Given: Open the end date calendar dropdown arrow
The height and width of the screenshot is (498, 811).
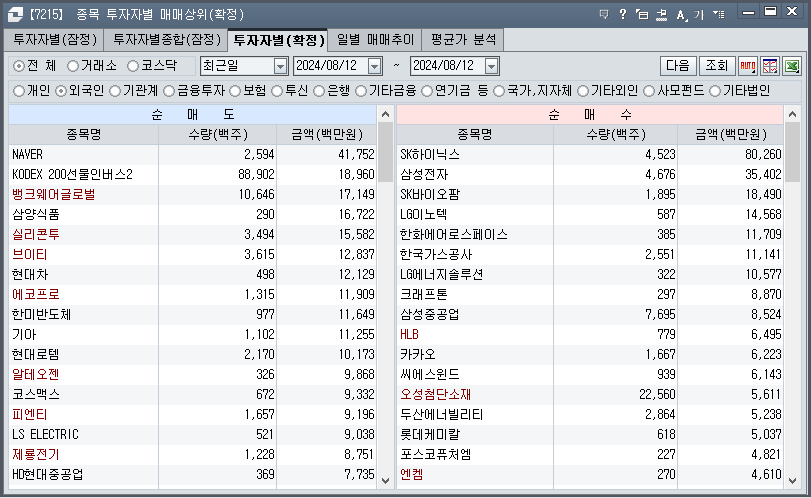Looking at the screenshot, I should [491, 66].
